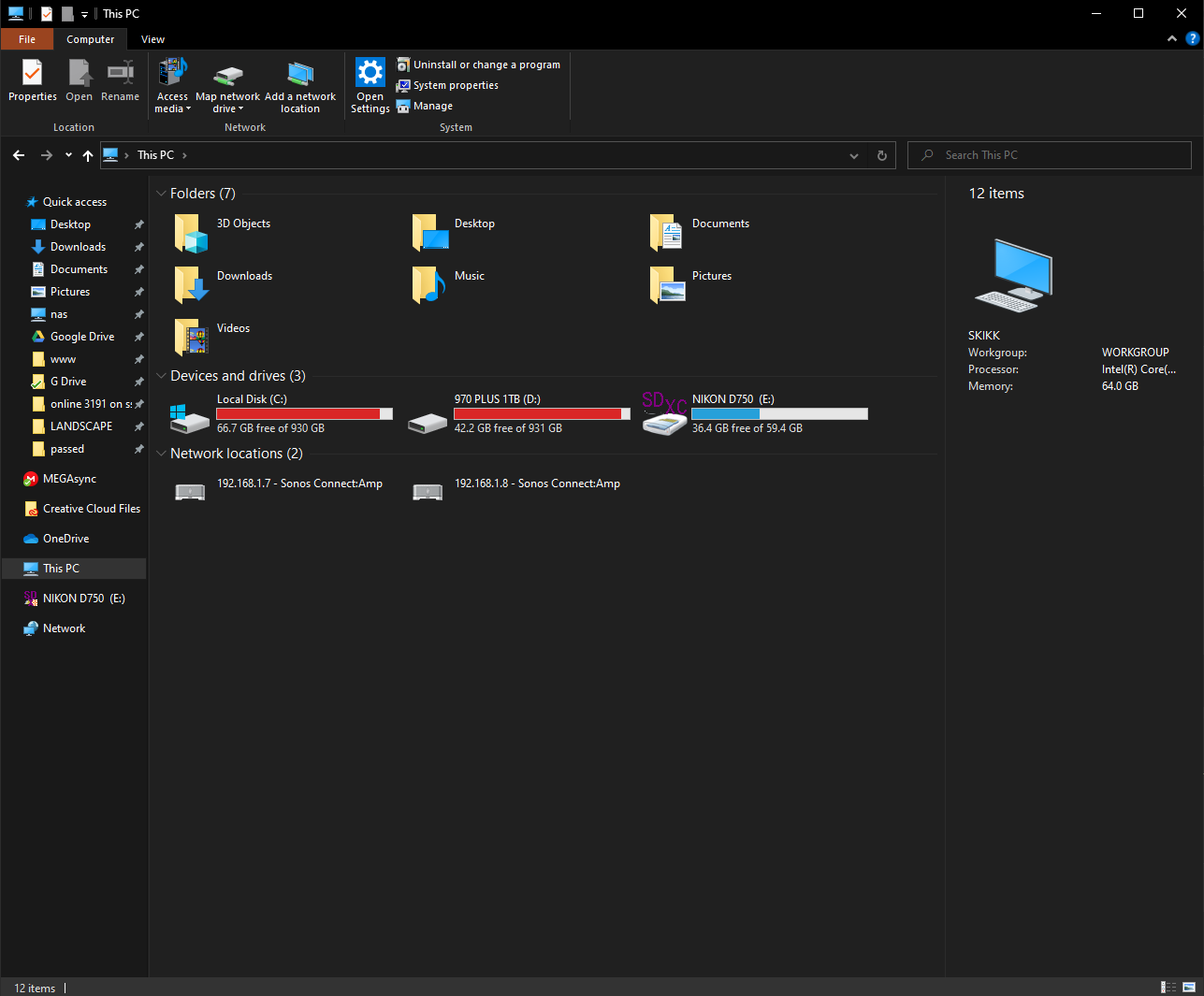Select the Videos folder

click(211, 338)
